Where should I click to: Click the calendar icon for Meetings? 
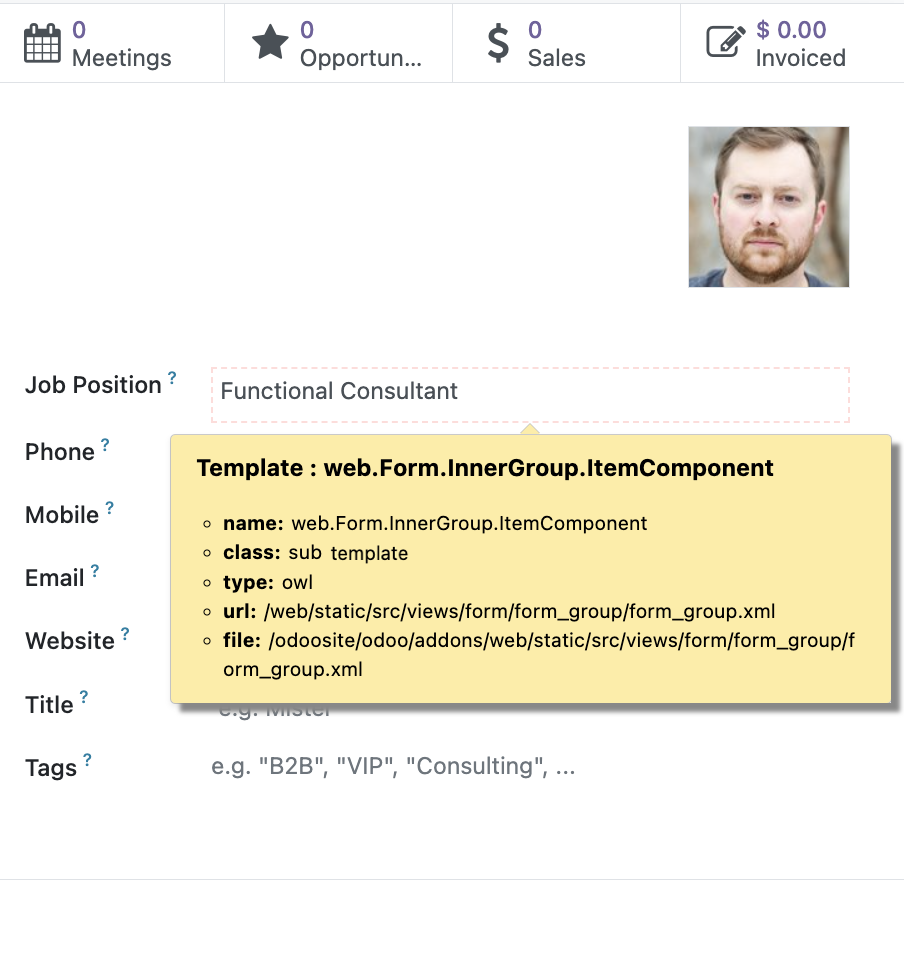point(42,44)
